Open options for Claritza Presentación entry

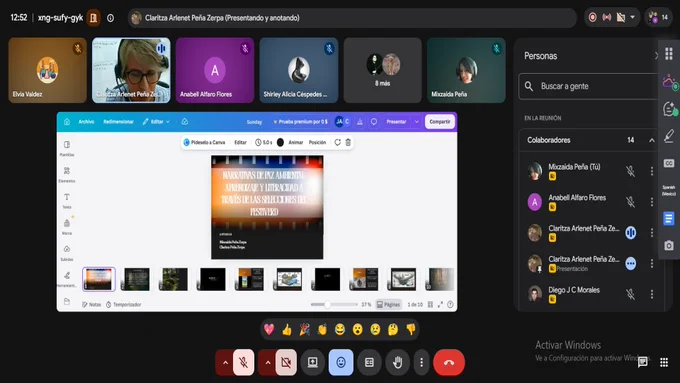[x=652, y=264]
